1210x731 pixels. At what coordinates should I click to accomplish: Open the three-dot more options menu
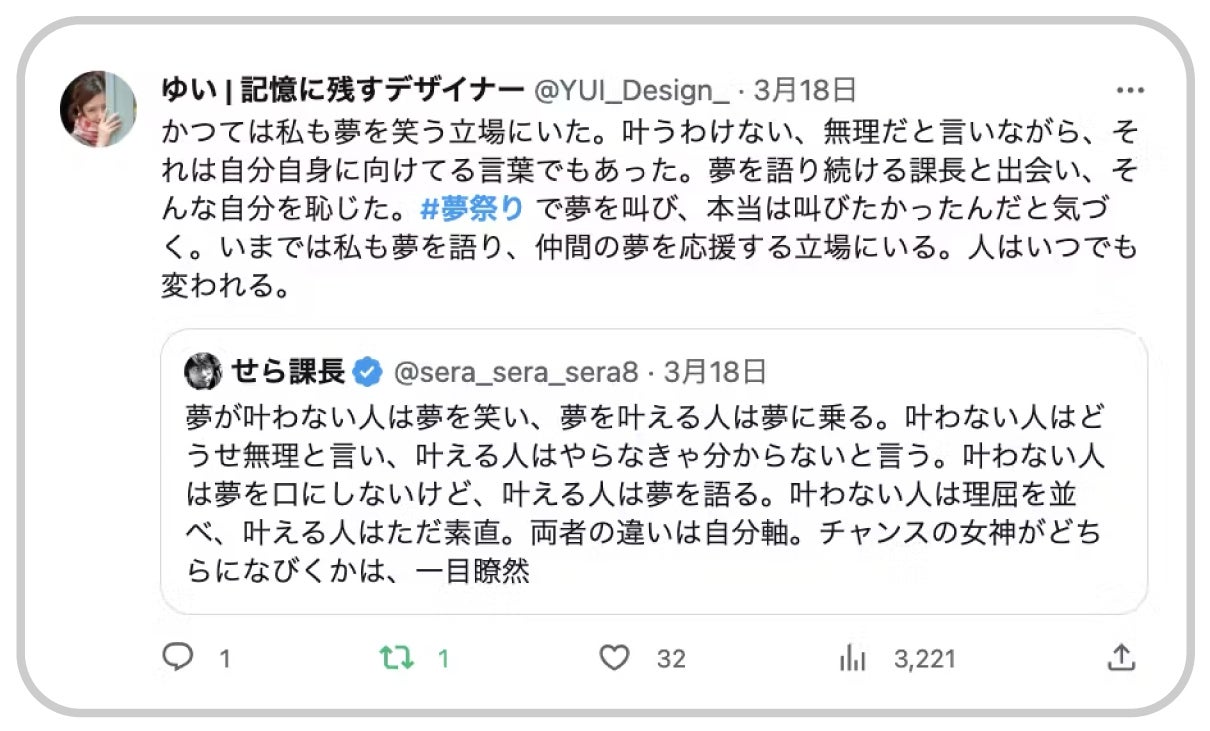[1129, 91]
